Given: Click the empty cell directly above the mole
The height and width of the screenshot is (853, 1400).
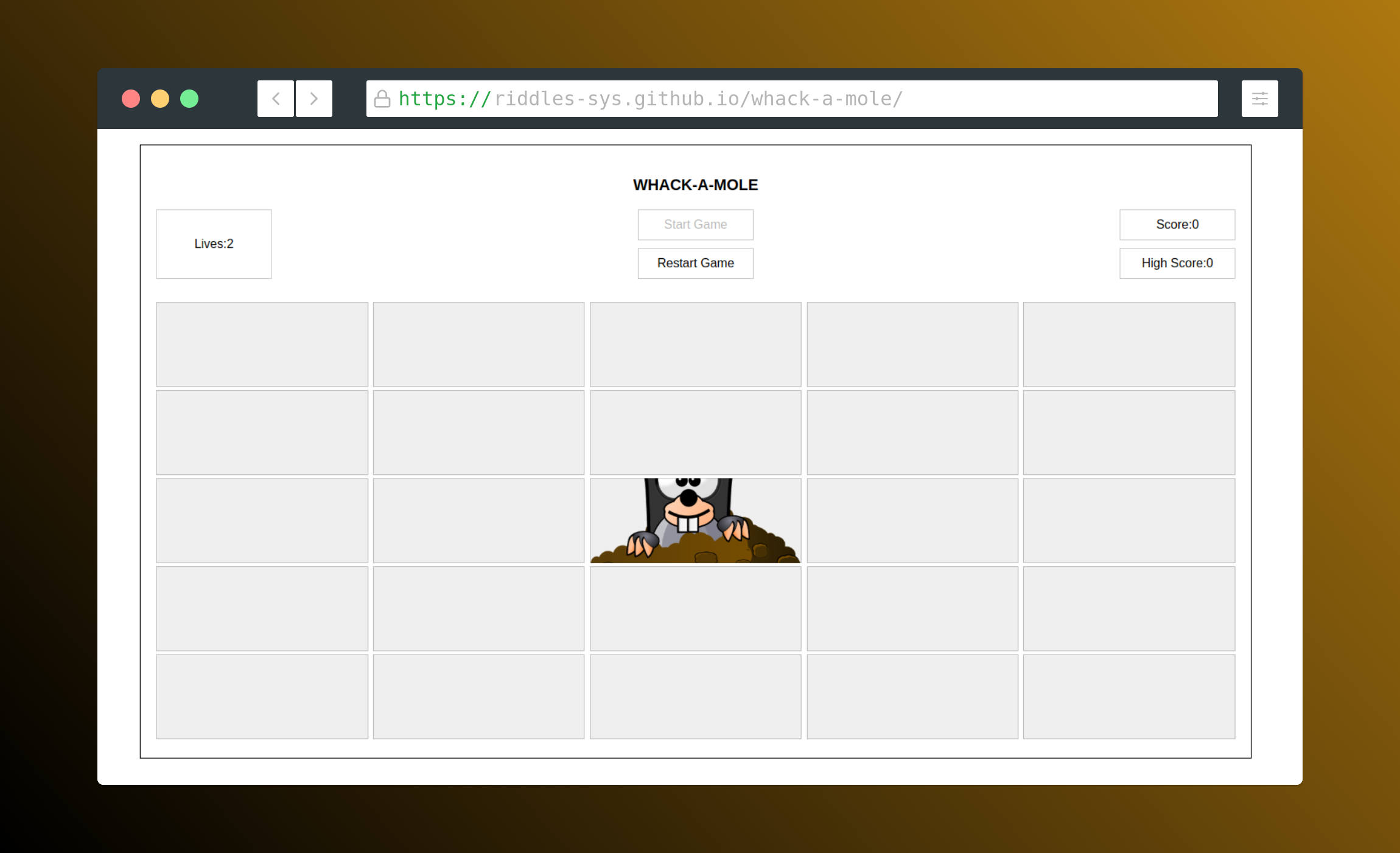Looking at the screenshot, I should pos(695,432).
